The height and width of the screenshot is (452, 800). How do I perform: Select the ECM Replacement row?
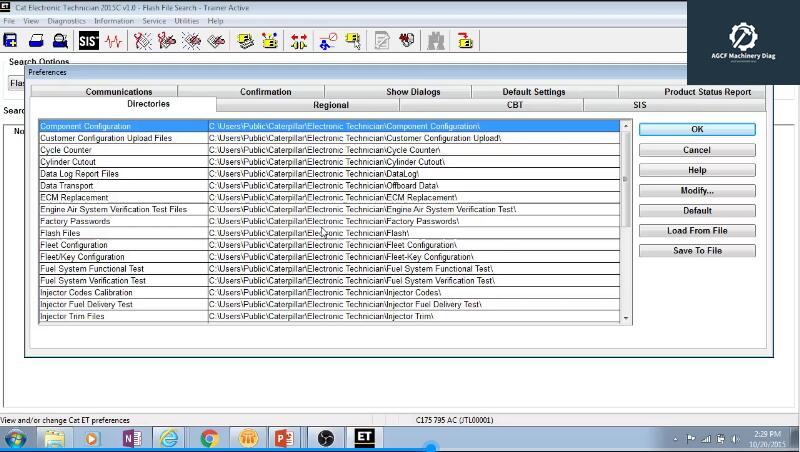[330, 197]
